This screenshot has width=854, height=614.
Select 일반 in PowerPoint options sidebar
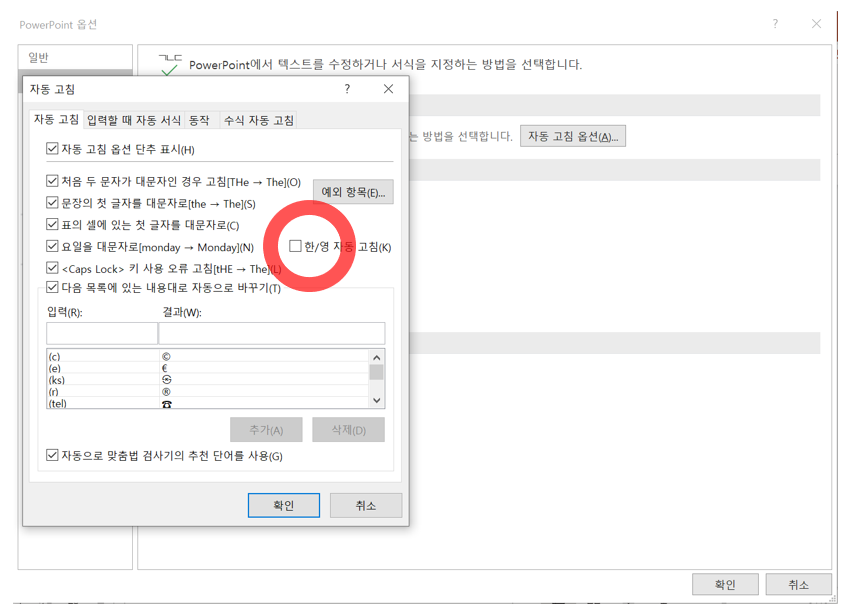(75, 57)
